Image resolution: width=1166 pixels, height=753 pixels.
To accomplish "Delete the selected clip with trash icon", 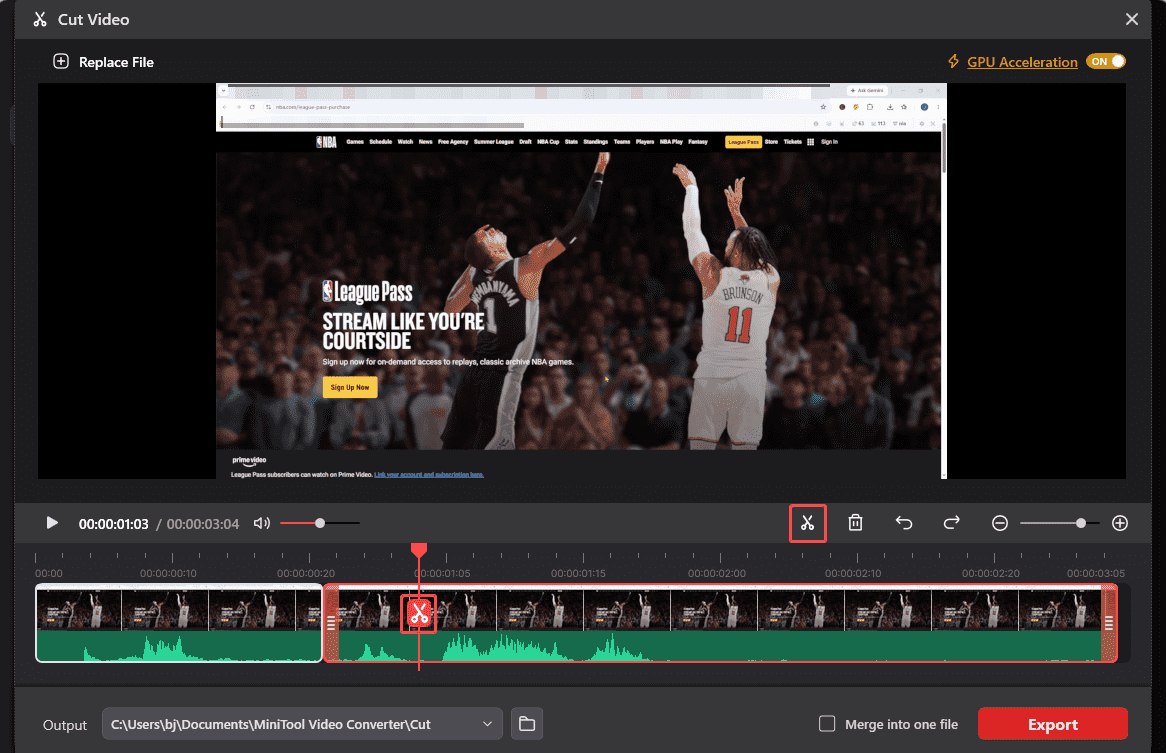I will (x=856, y=523).
